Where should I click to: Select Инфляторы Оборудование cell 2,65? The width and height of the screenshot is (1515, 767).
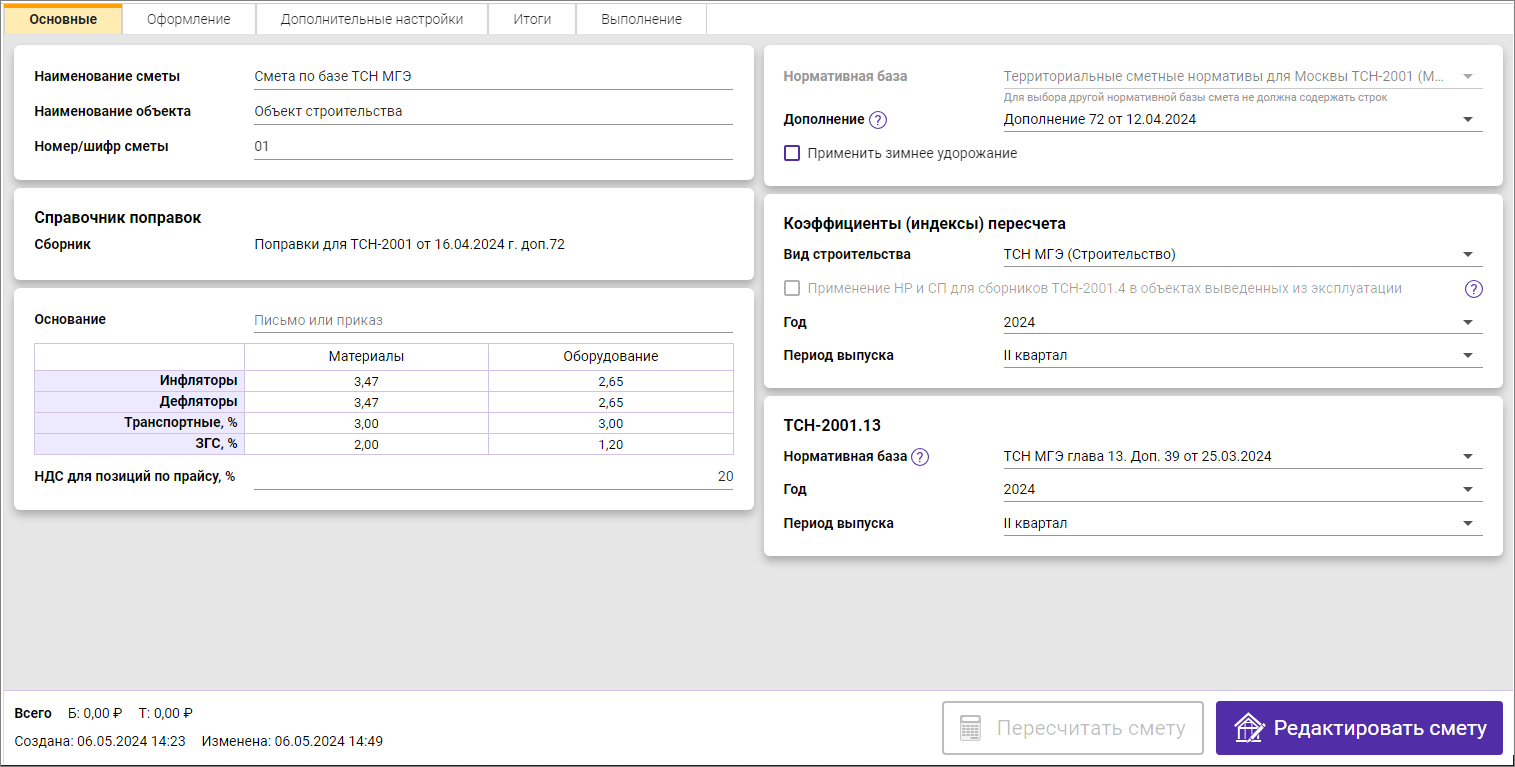tap(611, 381)
